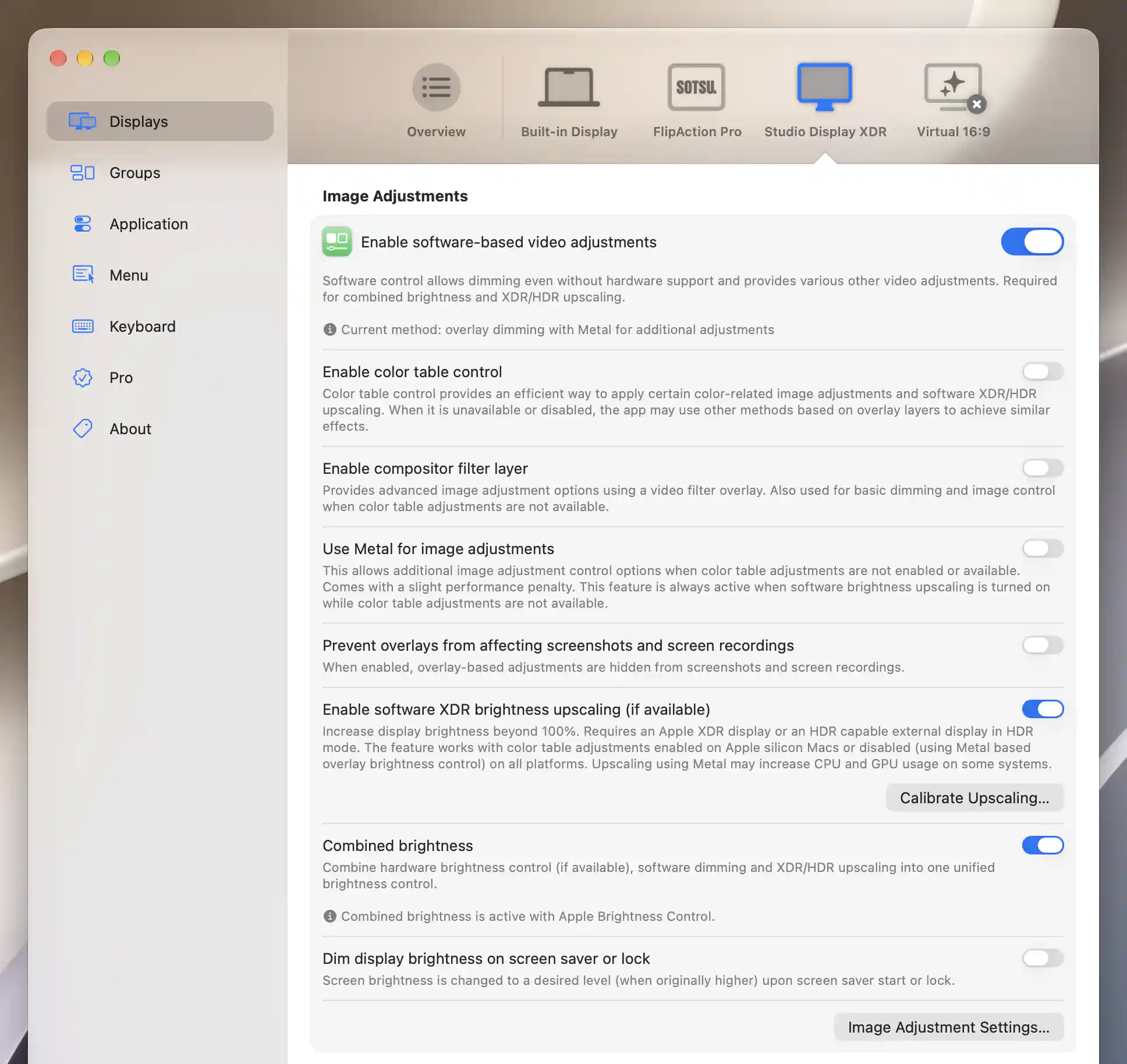Click the Image Adjustments heading
The width and height of the screenshot is (1127, 1064).
tap(395, 196)
